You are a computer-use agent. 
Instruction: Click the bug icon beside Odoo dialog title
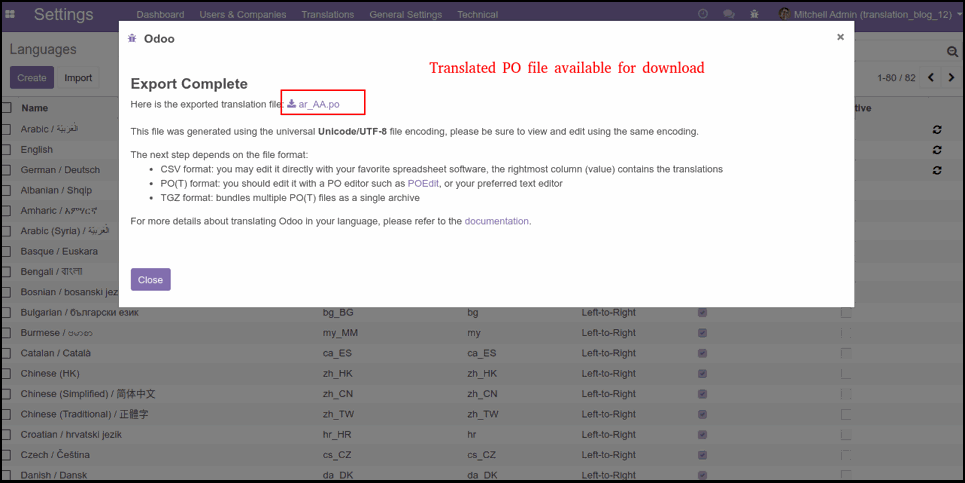tap(132, 39)
